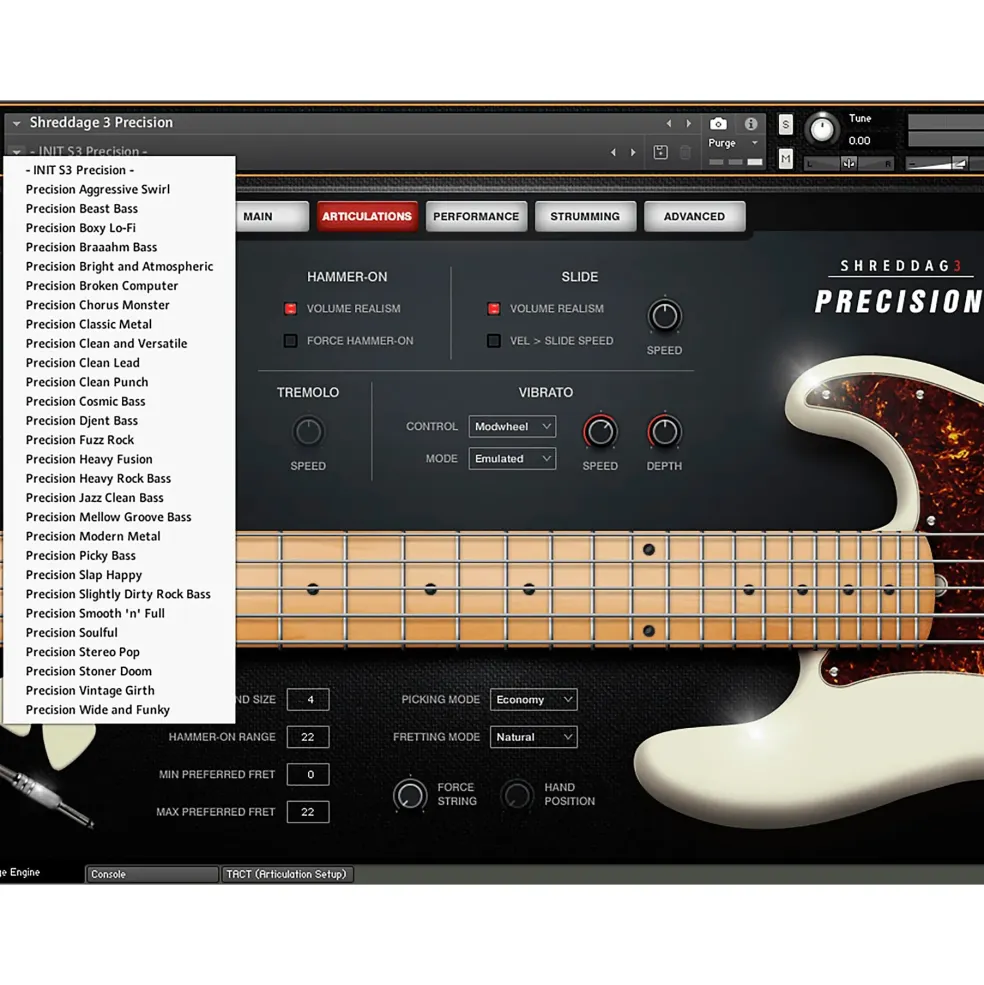Load Precision Jazz Clean Bass preset

pyautogui.click(x=119, y=498)
